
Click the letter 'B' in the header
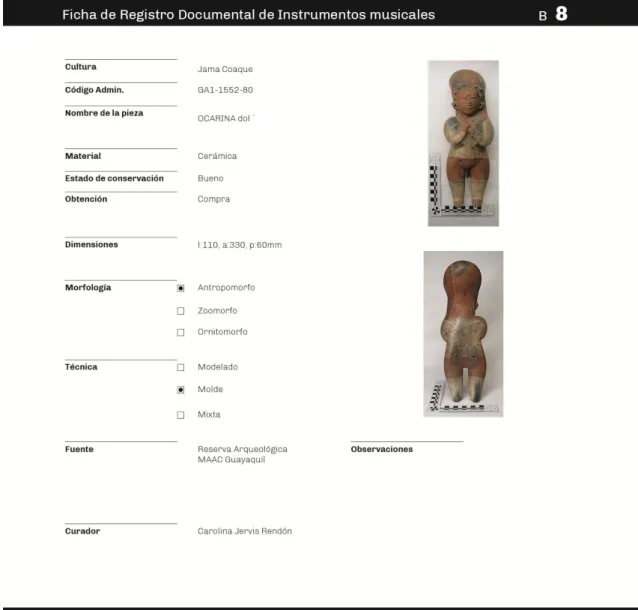click(x=542, y=16)
